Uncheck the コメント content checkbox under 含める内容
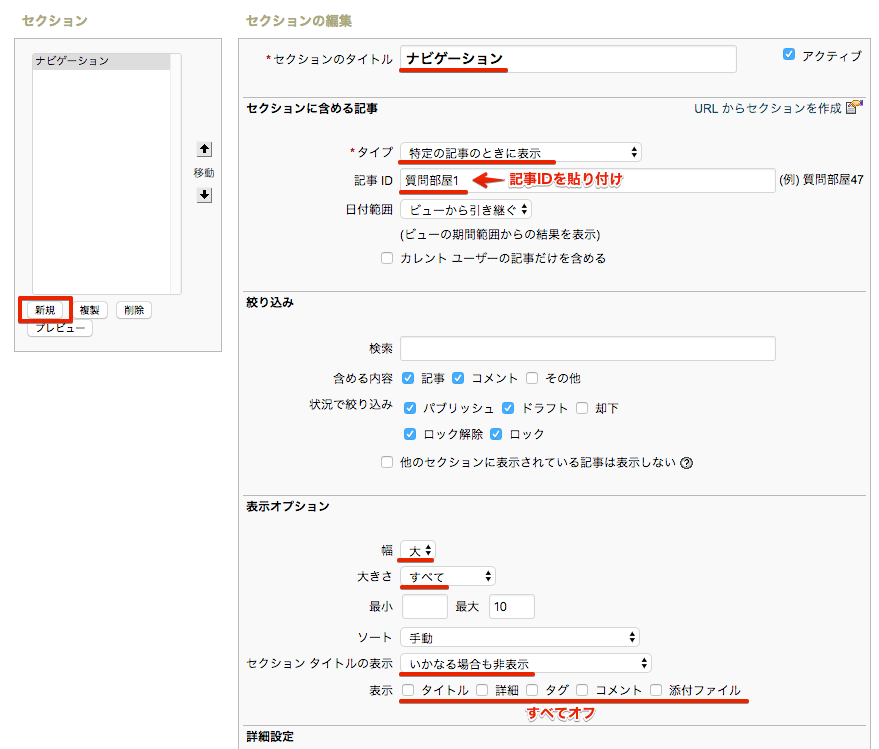The height and width of the screenshot is (749, 879). (458, 378)
